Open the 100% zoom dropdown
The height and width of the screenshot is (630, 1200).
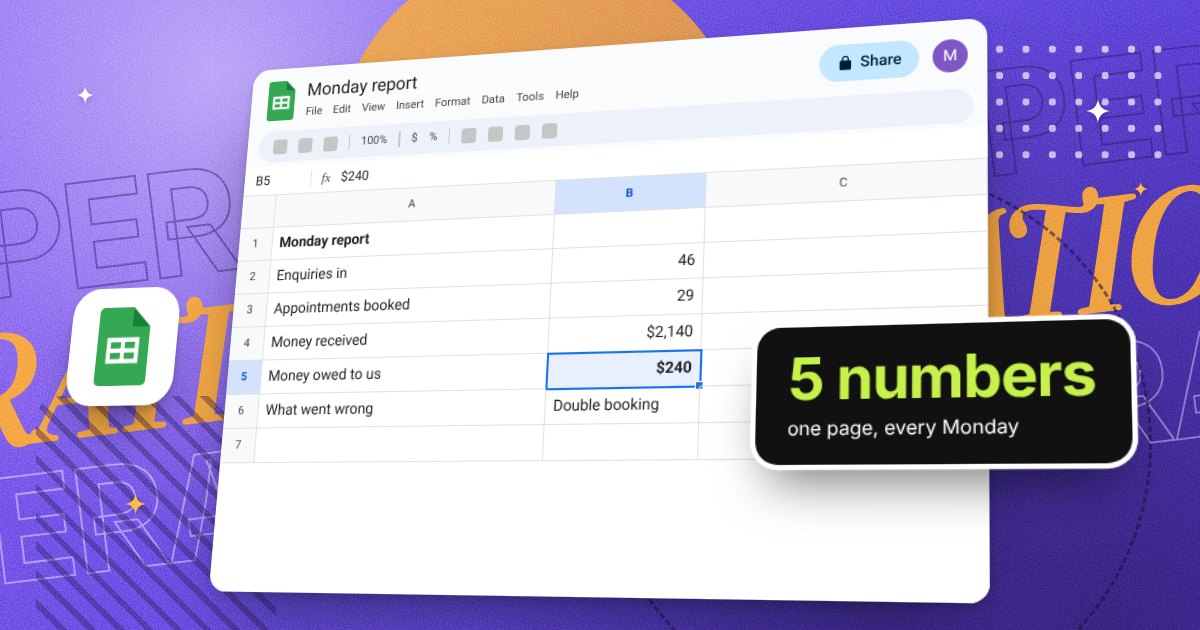click(374, 140)
